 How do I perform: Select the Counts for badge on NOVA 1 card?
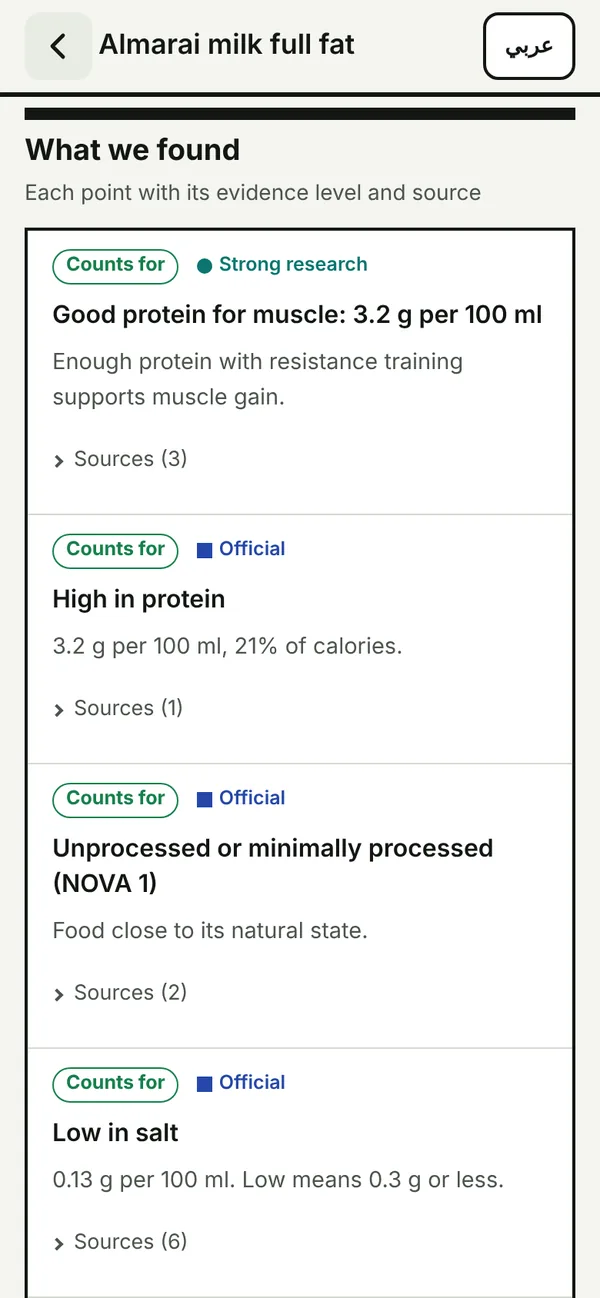coord(115,798)
